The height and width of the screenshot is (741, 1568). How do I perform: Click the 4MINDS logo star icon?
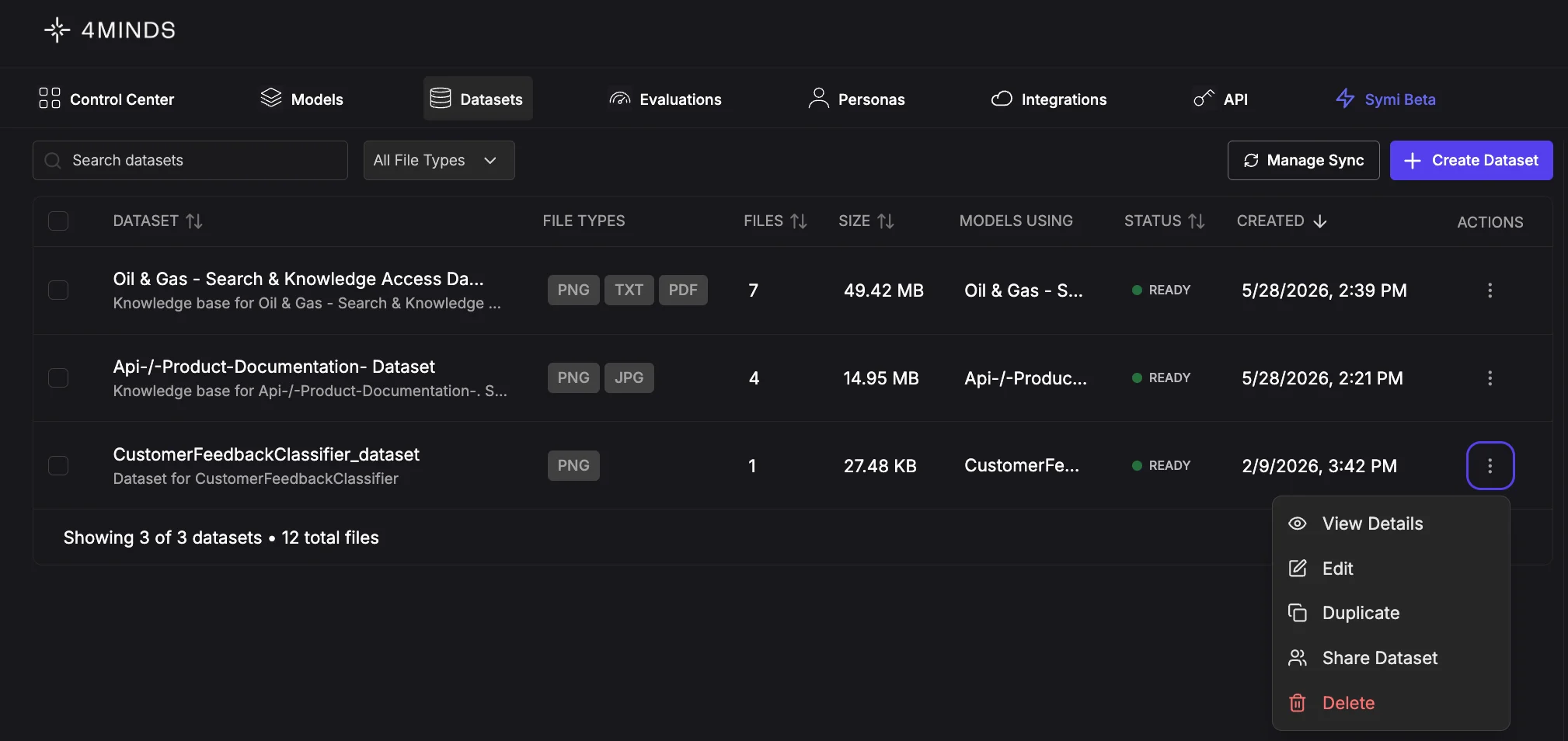click(x=57, y=30)
